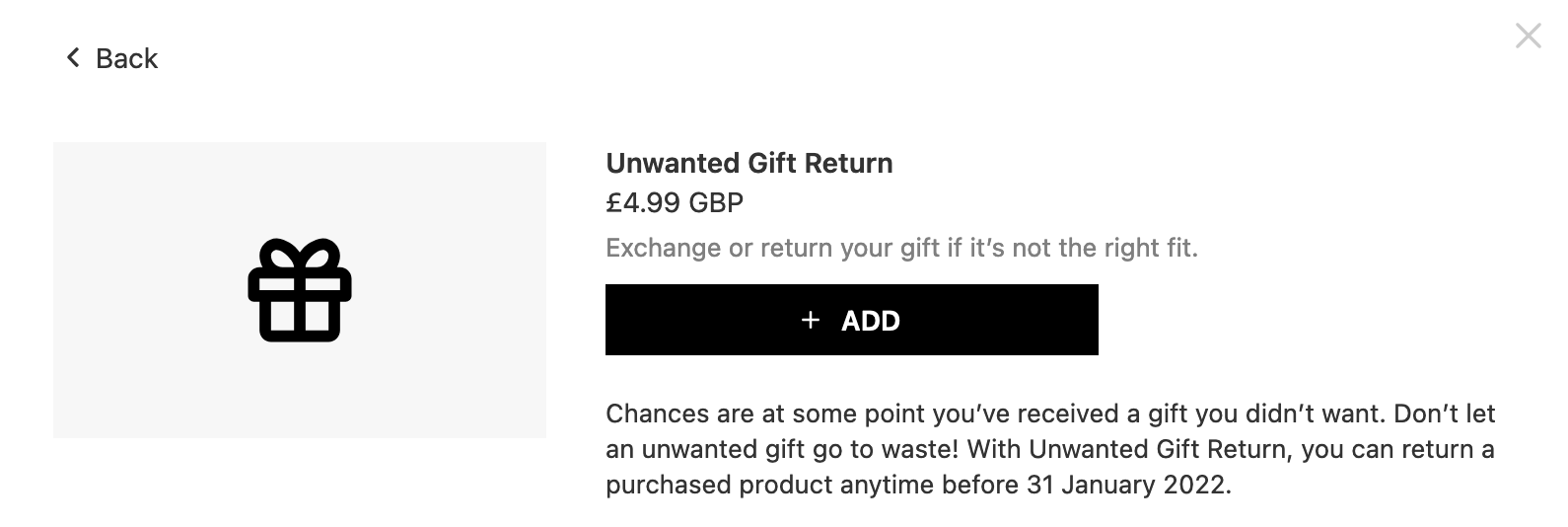Click the ribbon bow on the gift icon
Screen dimensions: 1568x527
tap(300, 255)
